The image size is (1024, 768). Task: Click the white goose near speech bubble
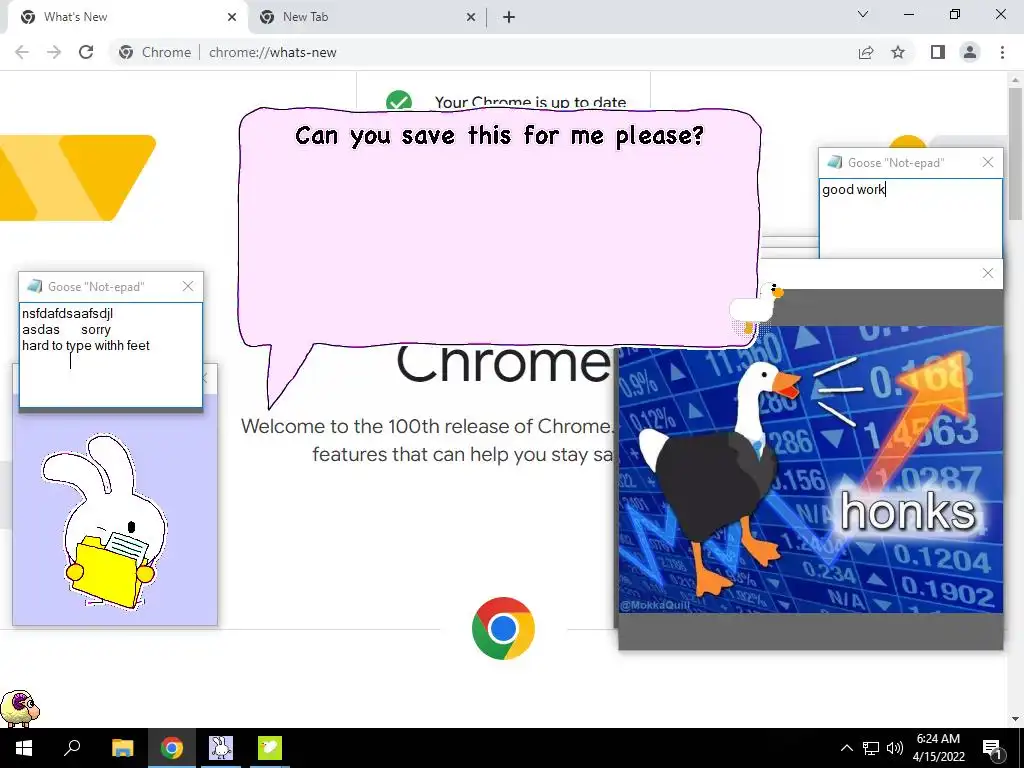click(x=756, y=308)
